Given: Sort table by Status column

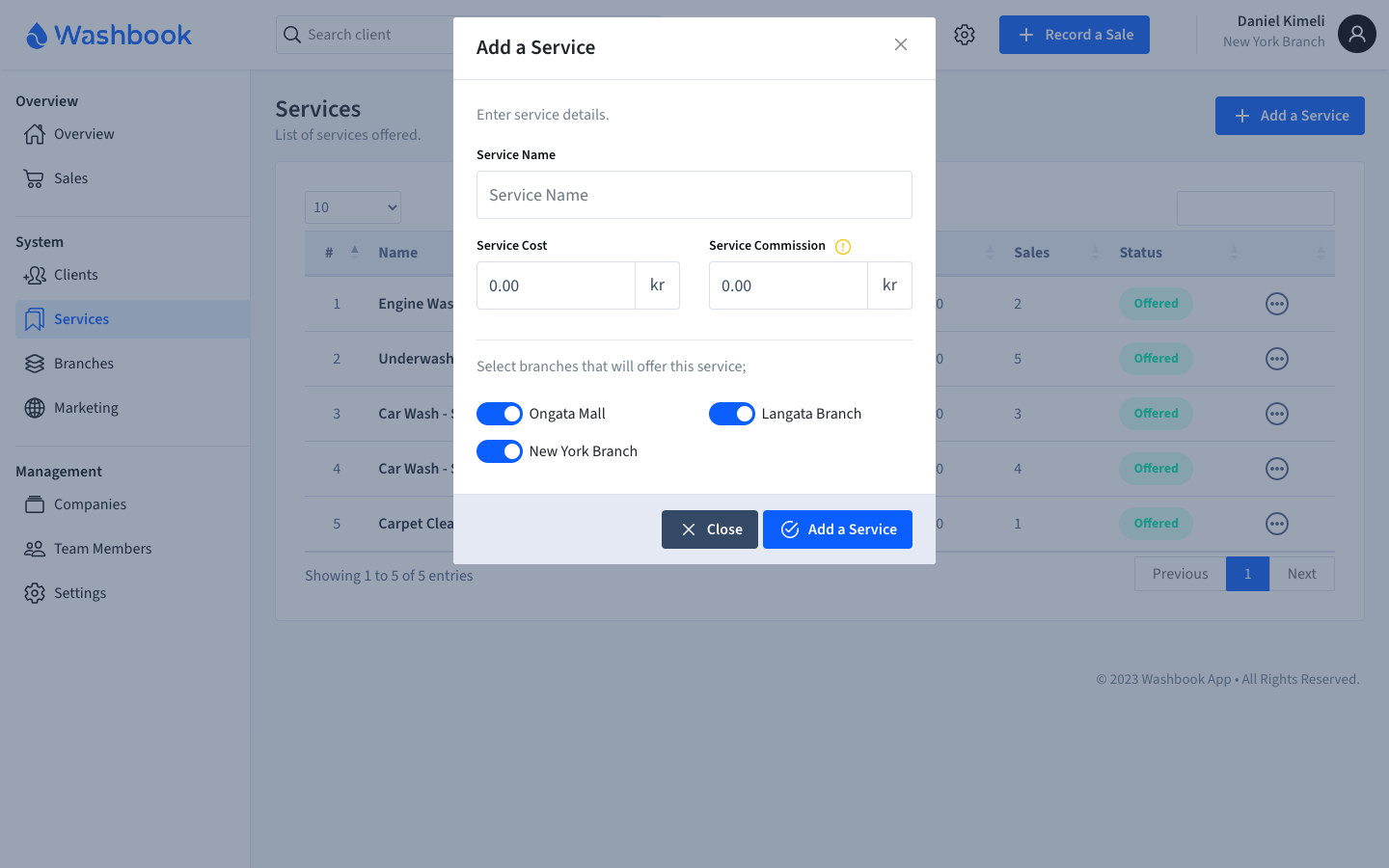Looking at the screenshot, I should point(1177,253).
